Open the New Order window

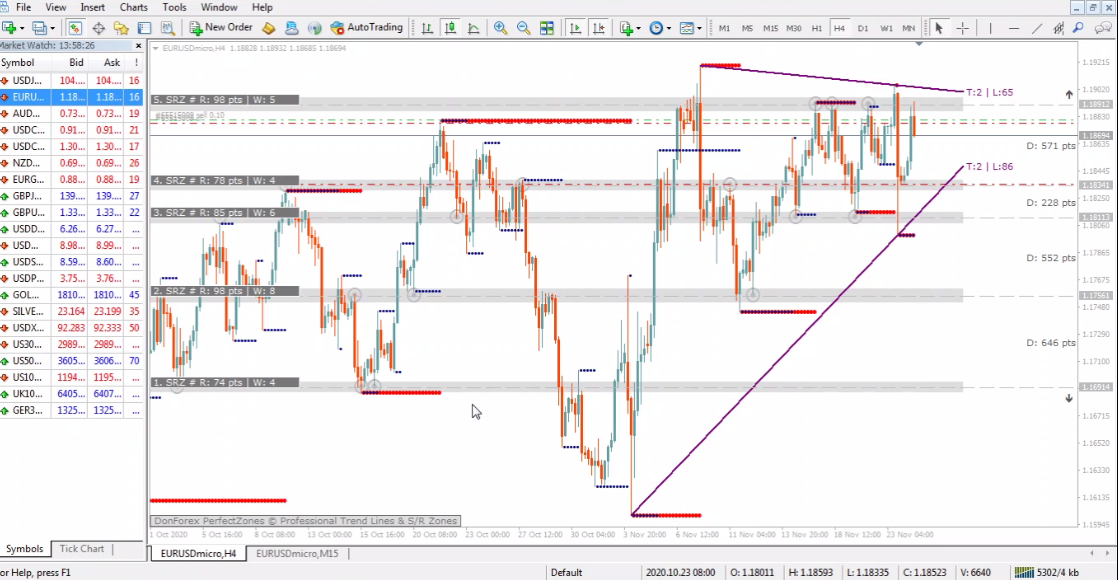point(221,27)
